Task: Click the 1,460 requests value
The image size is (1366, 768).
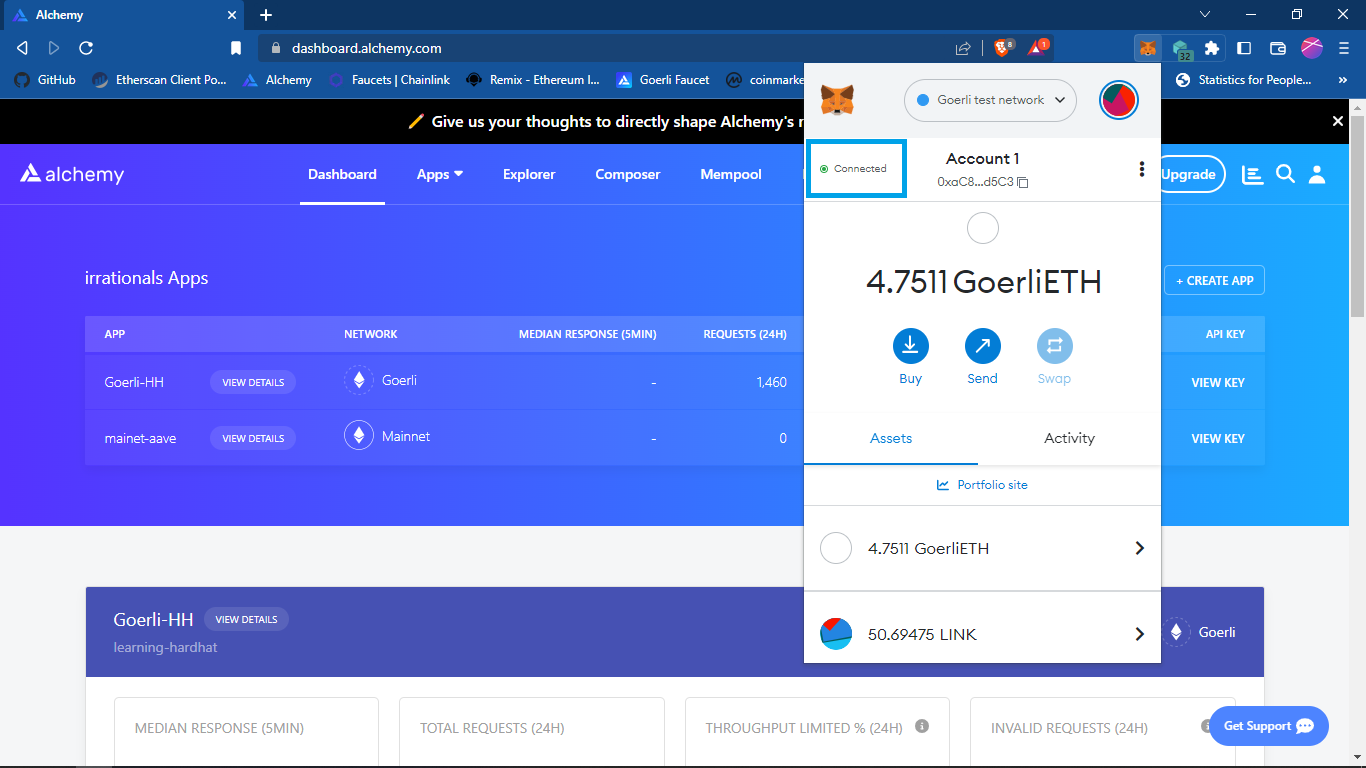Action: 772,382
